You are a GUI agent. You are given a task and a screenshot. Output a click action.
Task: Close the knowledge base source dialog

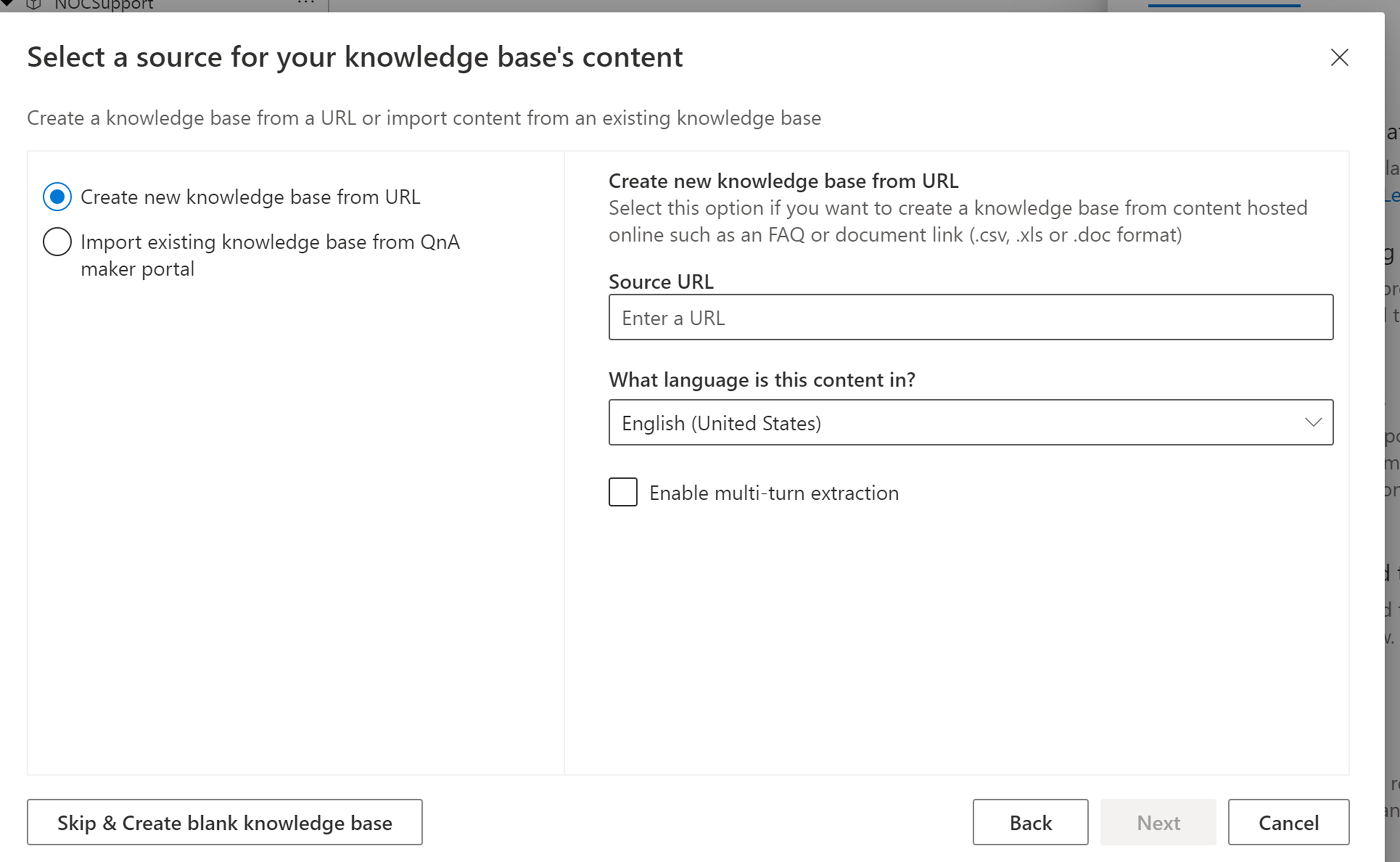tap(1339, 57)
